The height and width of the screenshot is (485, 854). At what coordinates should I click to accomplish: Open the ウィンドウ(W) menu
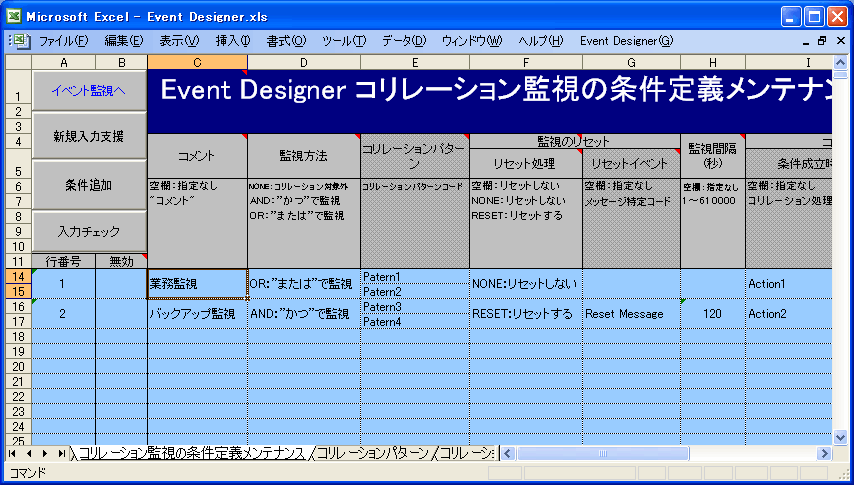[472, 41]
